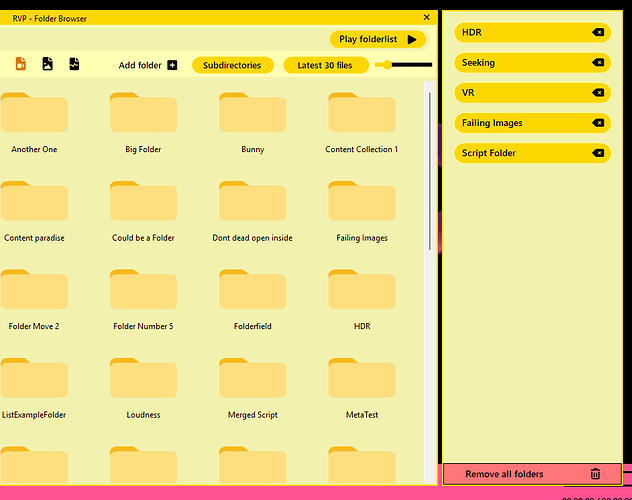Viewport: 632px width, 500px height.
Task: Toggle the Latest 30 files option
Action: coord(326,65)
